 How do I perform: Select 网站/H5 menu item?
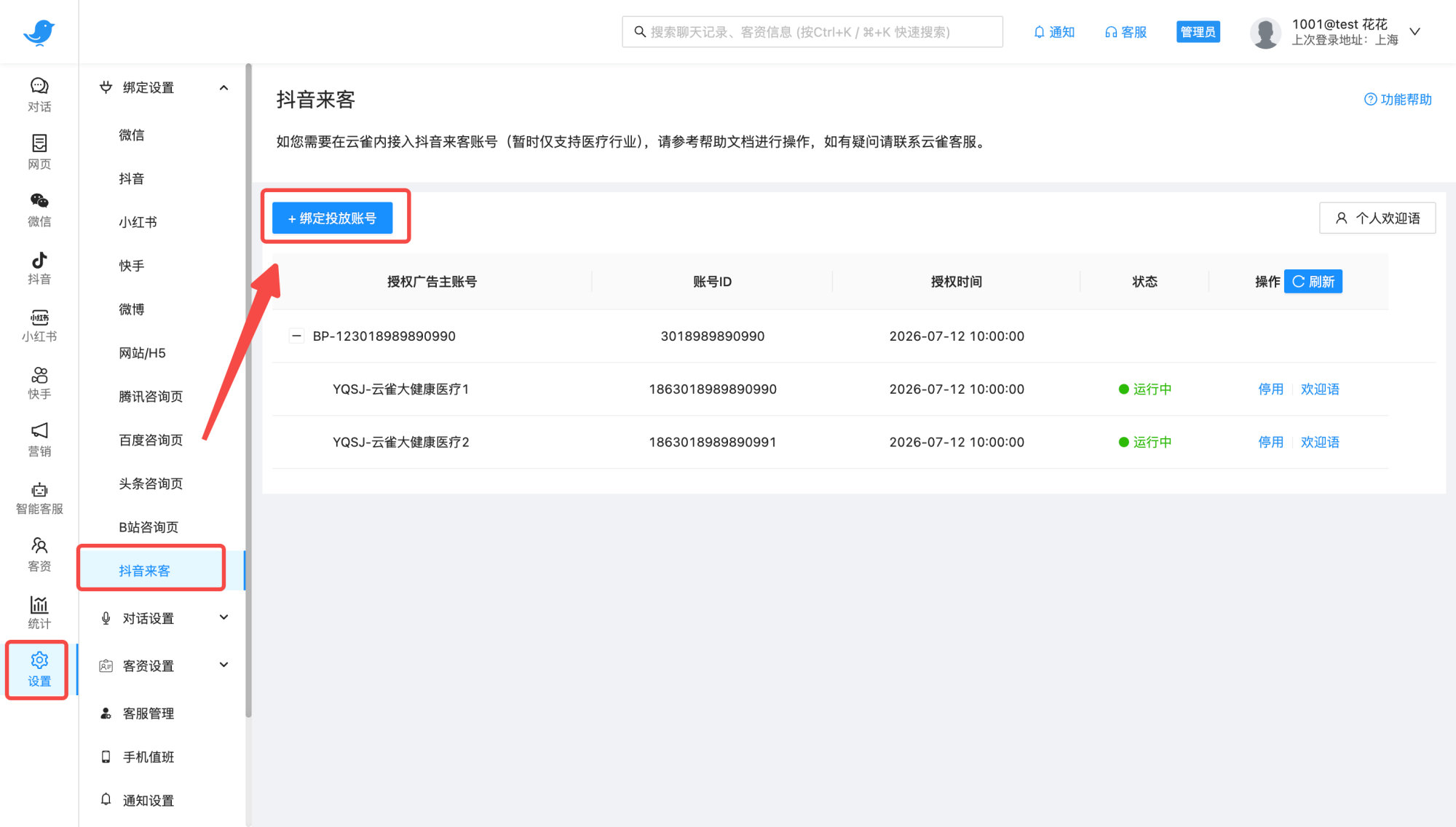pos(142,353)
